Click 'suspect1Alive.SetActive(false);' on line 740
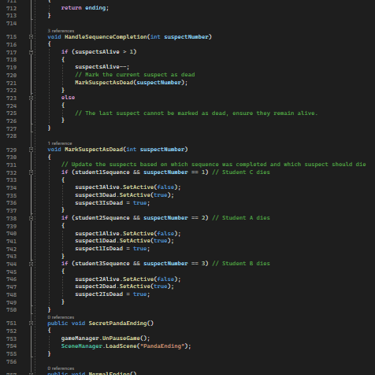This screenshot has height=375, width=375. click(x=128, y=233)
